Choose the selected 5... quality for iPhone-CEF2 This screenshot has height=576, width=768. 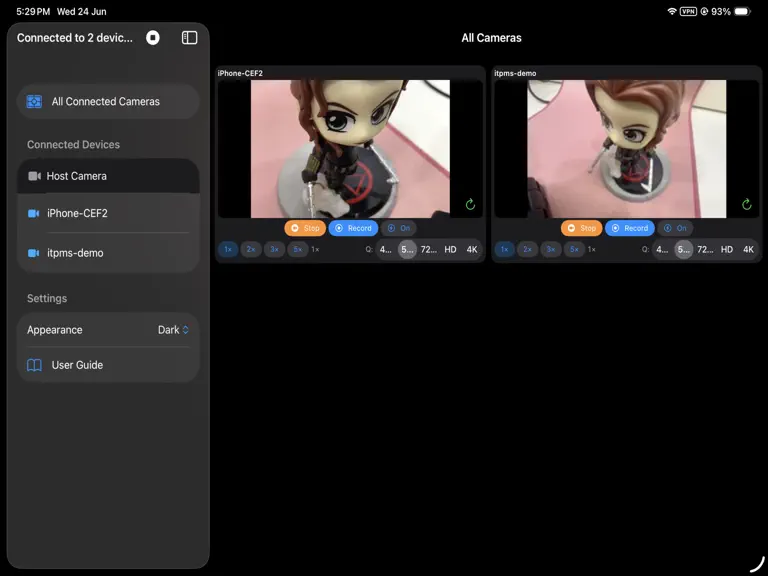(407, 249)
